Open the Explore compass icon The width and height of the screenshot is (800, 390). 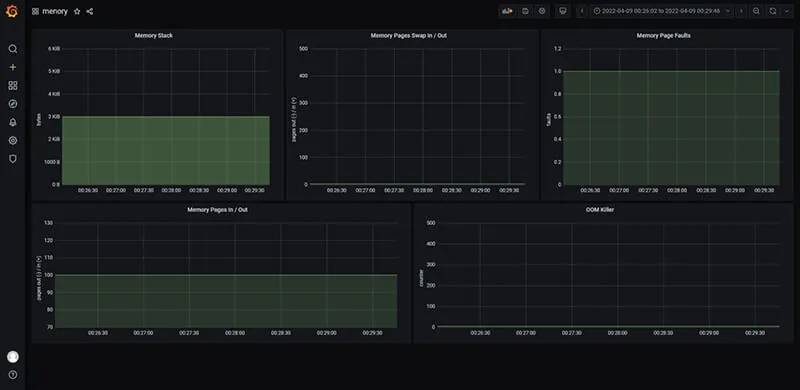(13, 104)
